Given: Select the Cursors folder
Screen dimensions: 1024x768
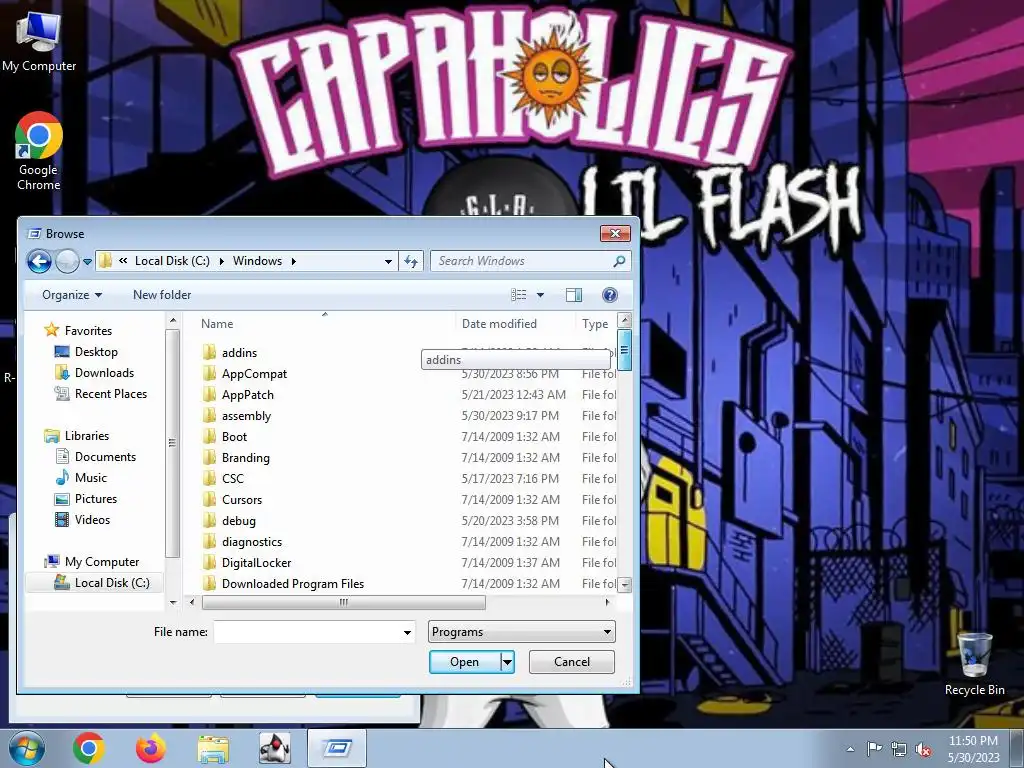Looking at the screenshot, I should coord(242,500).
